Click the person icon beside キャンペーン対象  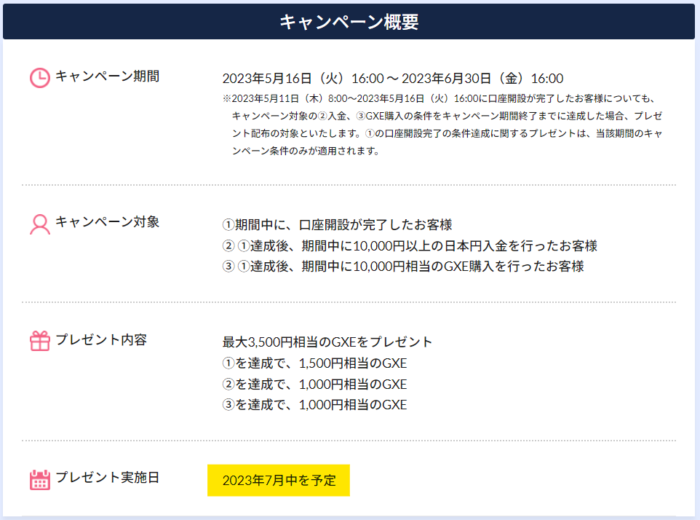click(40, 224)
